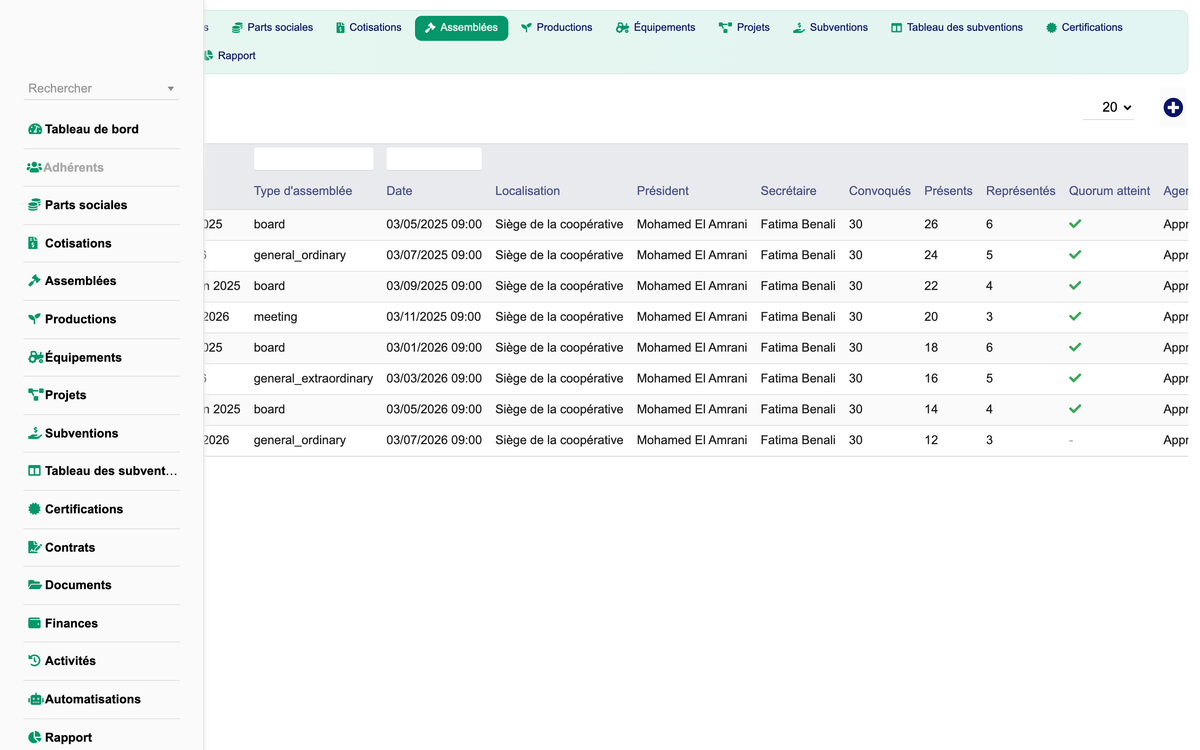Click the Certifications icon in top tabs
The width and height of the screenshot is (1200, 750).
tap(1051, 28)
